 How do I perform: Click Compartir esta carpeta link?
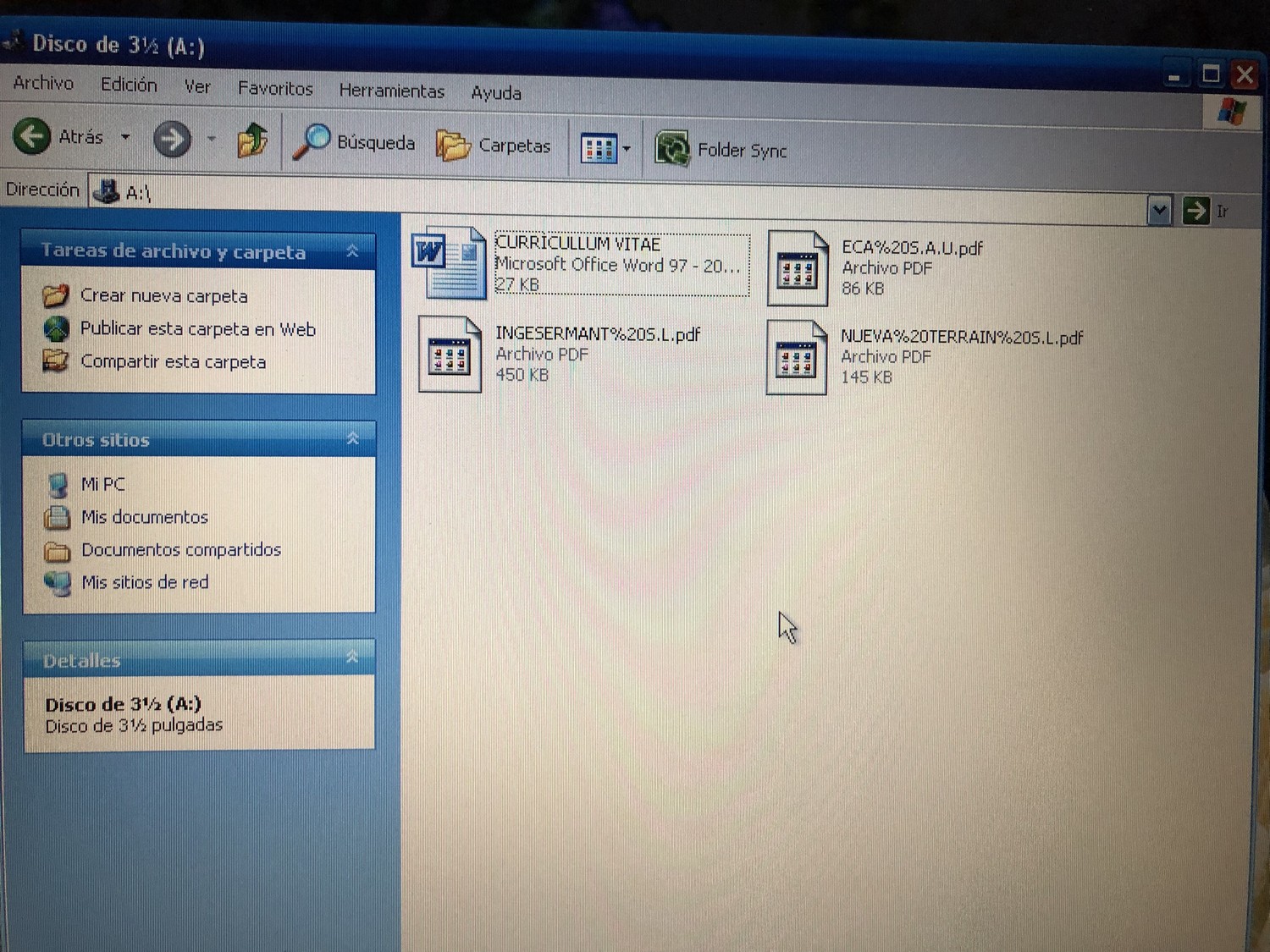click(x=174, y=361)
